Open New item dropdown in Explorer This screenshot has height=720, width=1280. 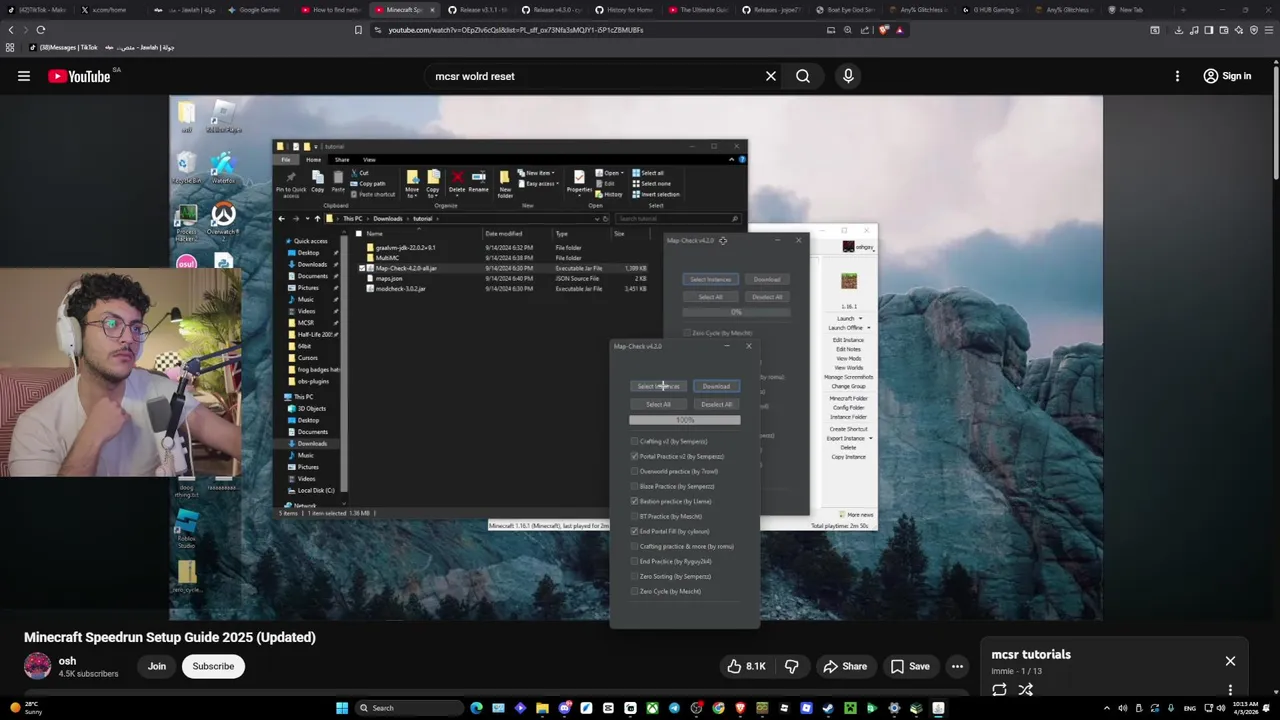click(537, 173)
